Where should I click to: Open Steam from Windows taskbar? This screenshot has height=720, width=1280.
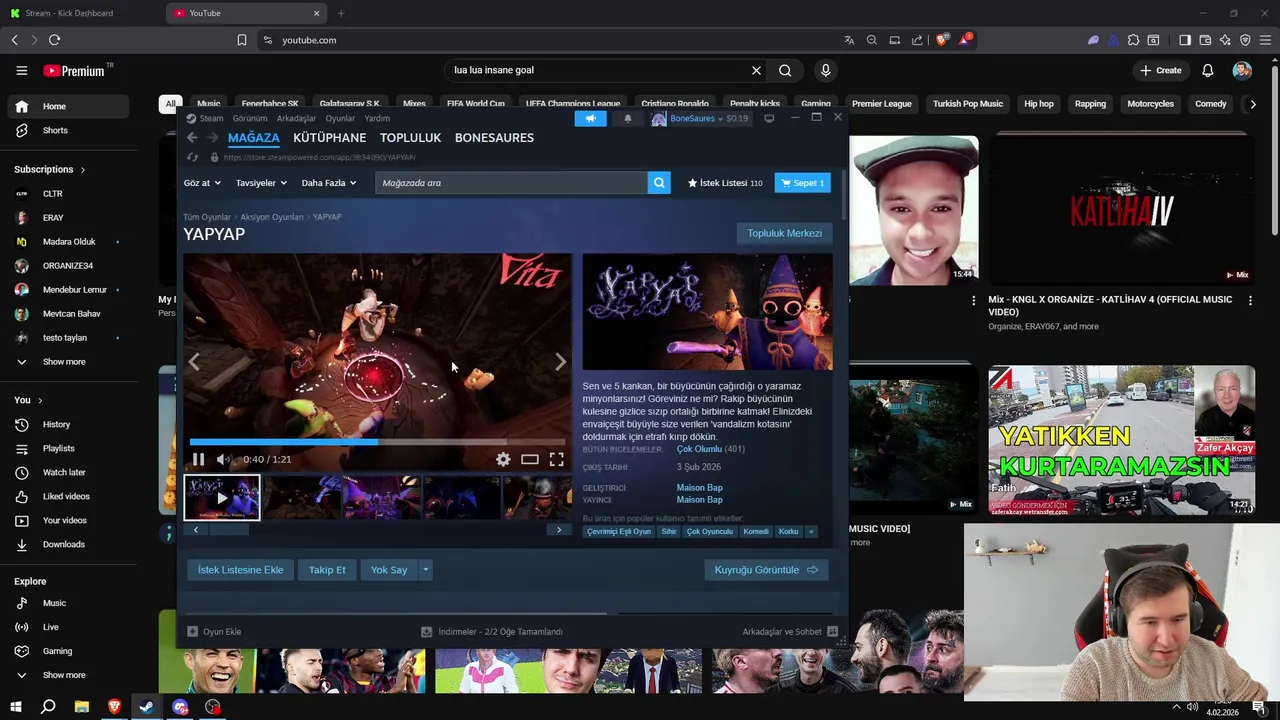tap(146, 707)
